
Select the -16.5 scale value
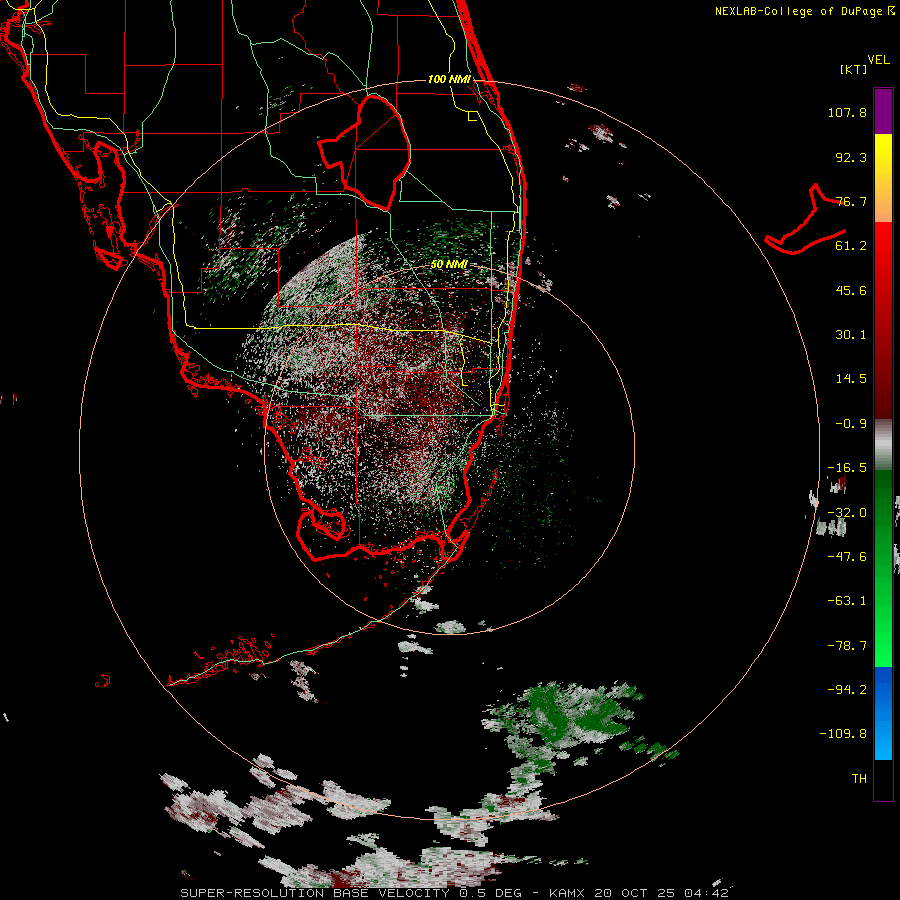click(847, 468)
